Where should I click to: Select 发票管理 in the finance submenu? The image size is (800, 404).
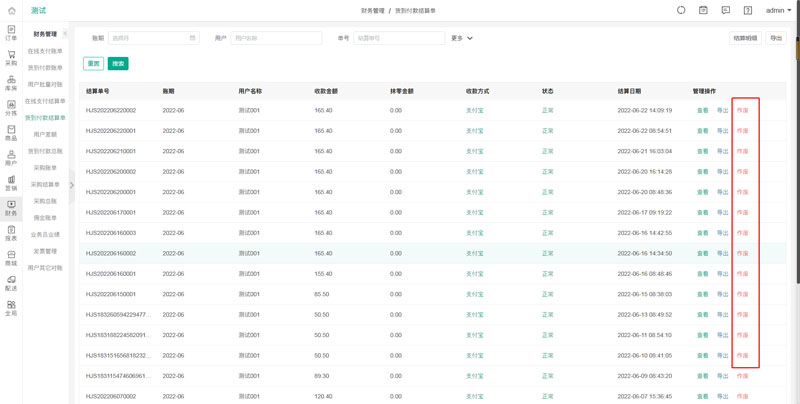tap(45, 251)
